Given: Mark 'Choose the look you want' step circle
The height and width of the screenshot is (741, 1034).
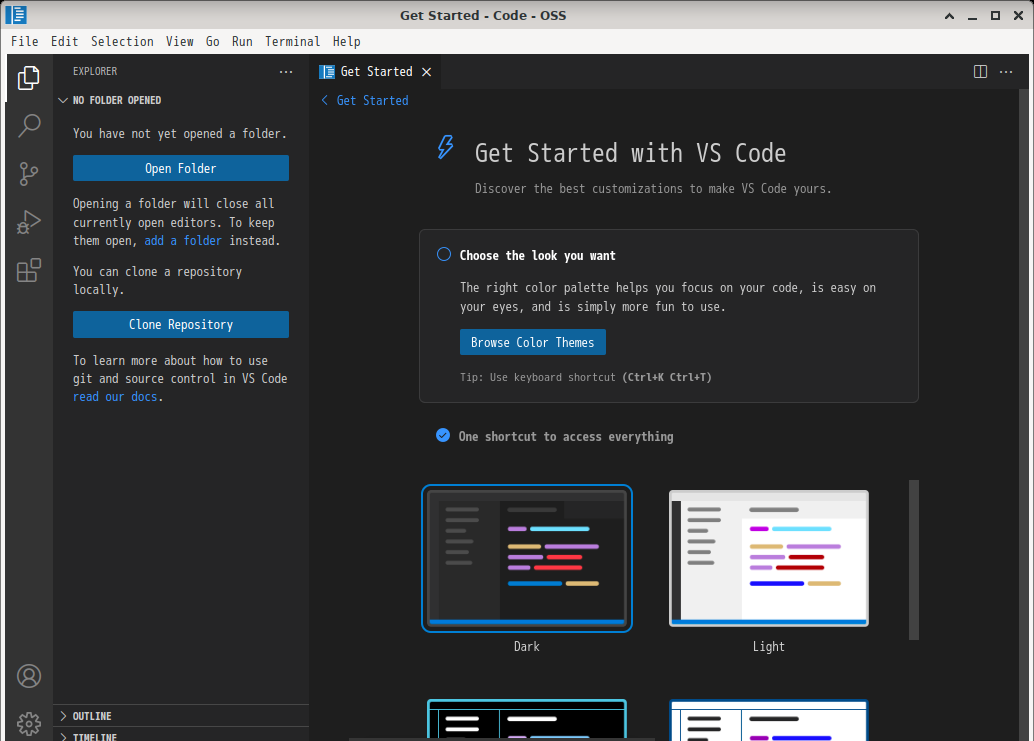Looking at the screenshot, I should point(444,254).
